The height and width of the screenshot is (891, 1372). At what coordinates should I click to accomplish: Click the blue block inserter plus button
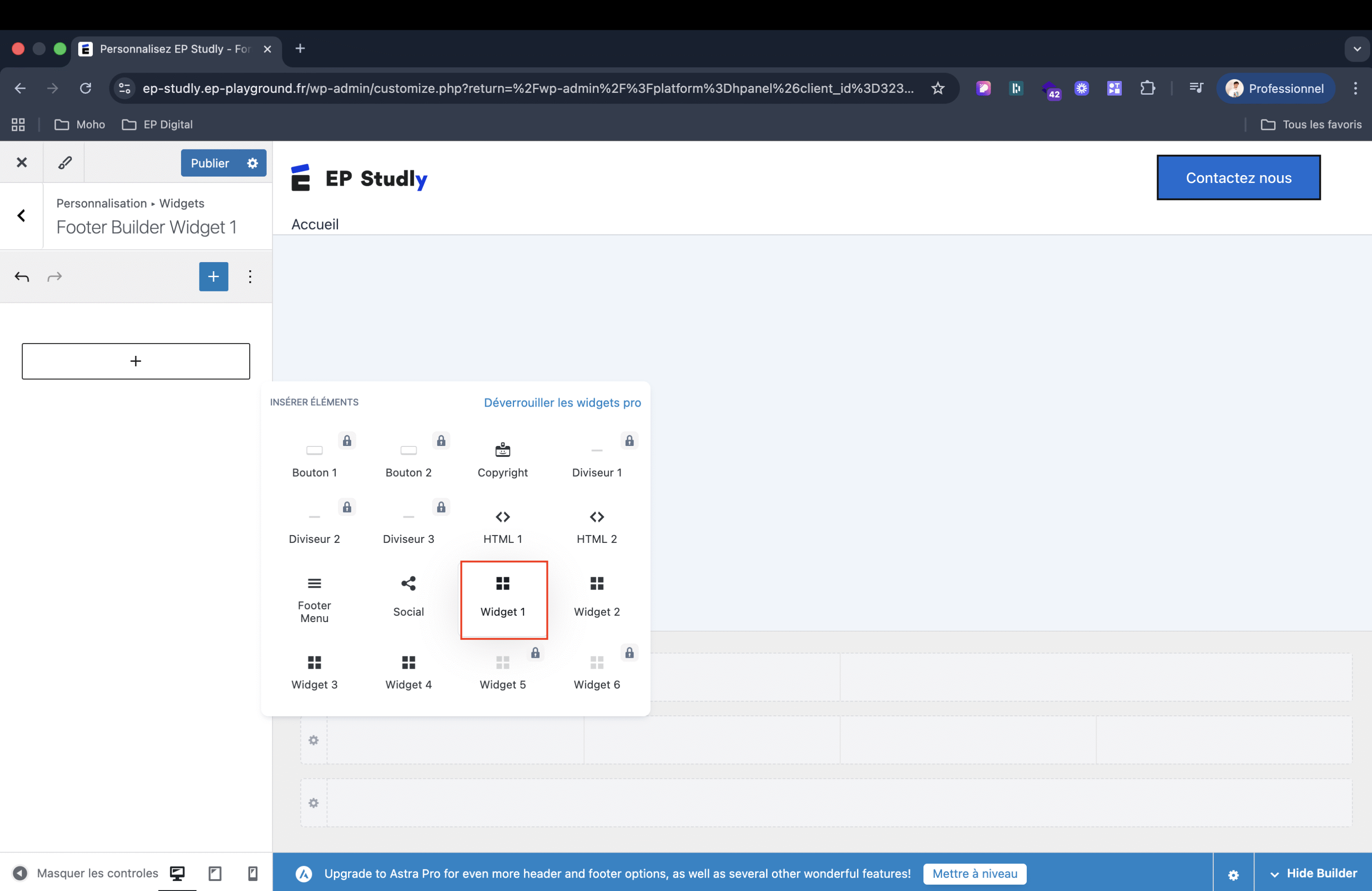pyautogui.click(x=213, y=277)
